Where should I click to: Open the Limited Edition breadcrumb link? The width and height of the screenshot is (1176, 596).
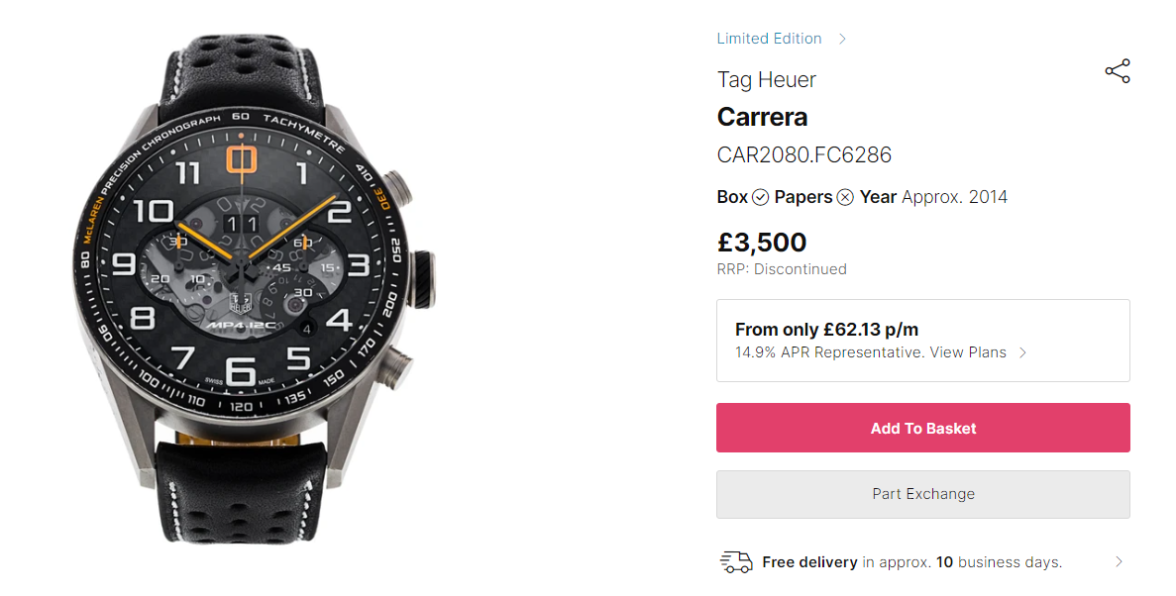[769, 39]
